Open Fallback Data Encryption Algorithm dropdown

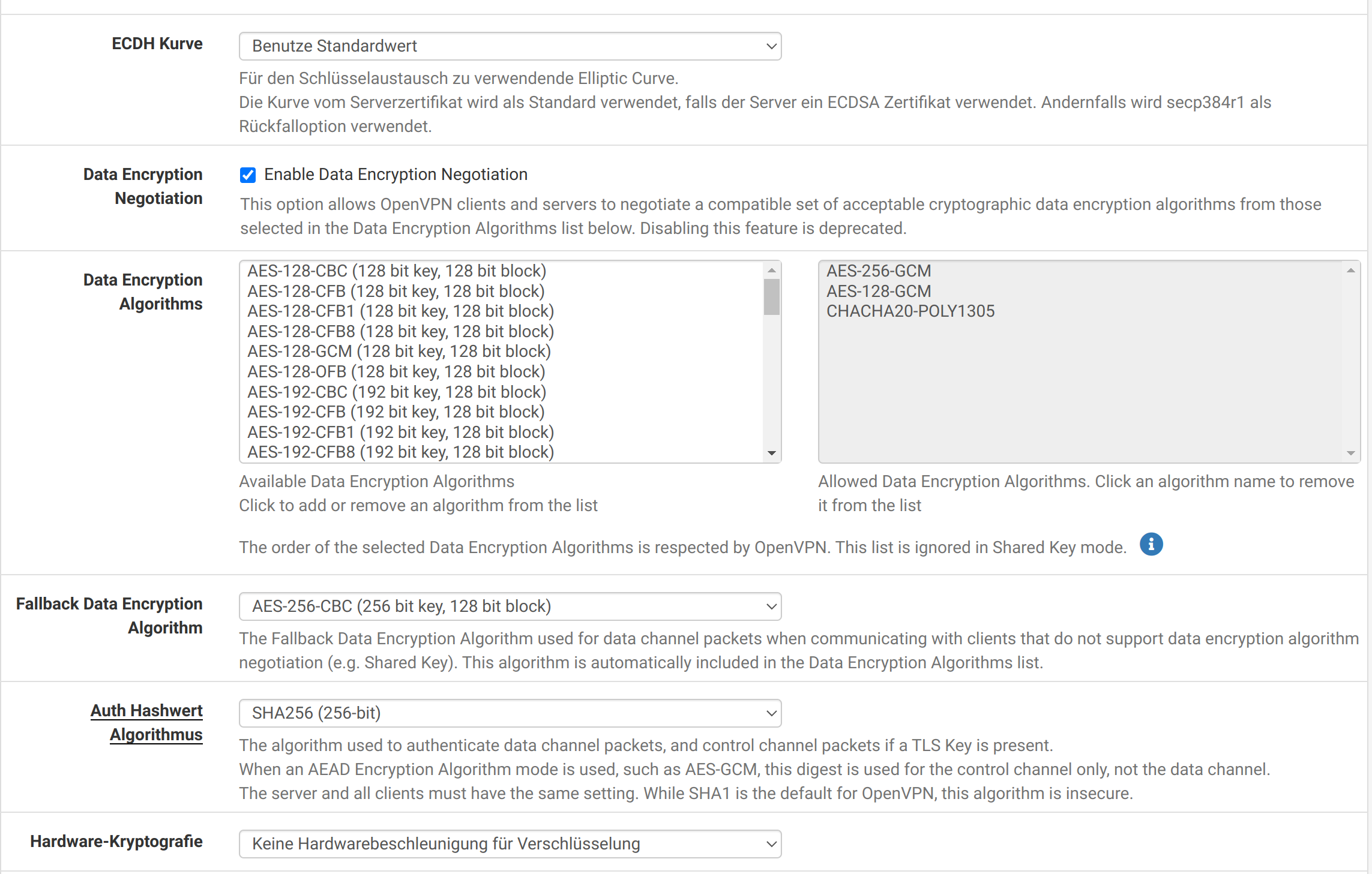tap(510, 606)
